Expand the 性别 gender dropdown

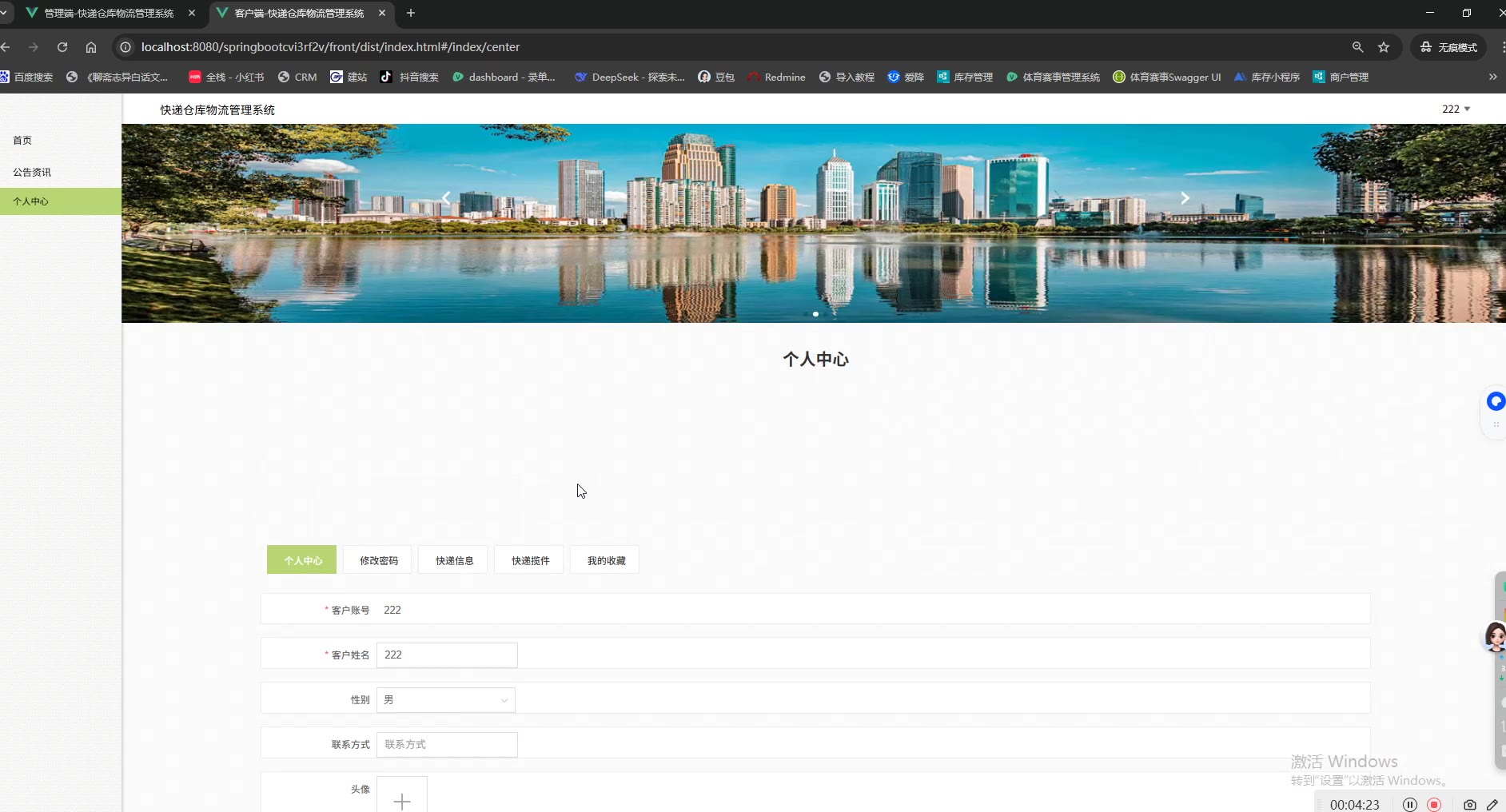coord(446,700)
